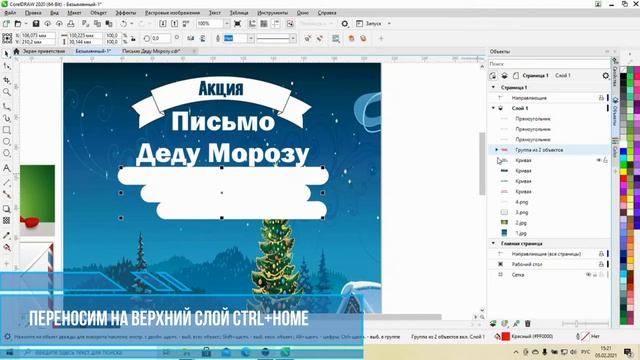Open the zoom level 100% dropdown
This screenshot has height=360, width=640.
(x=227, y=24)
